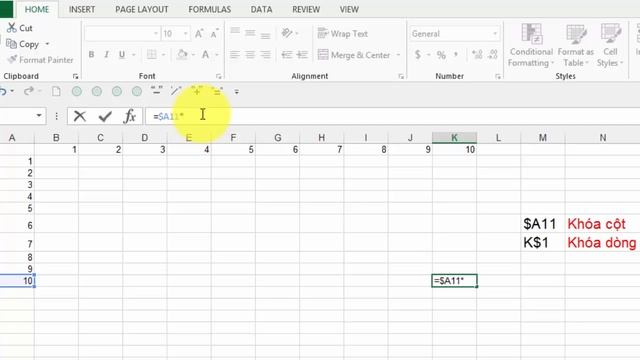Click Decrease Indent icon
Screen dimensions: 640x360
(287, 54)
